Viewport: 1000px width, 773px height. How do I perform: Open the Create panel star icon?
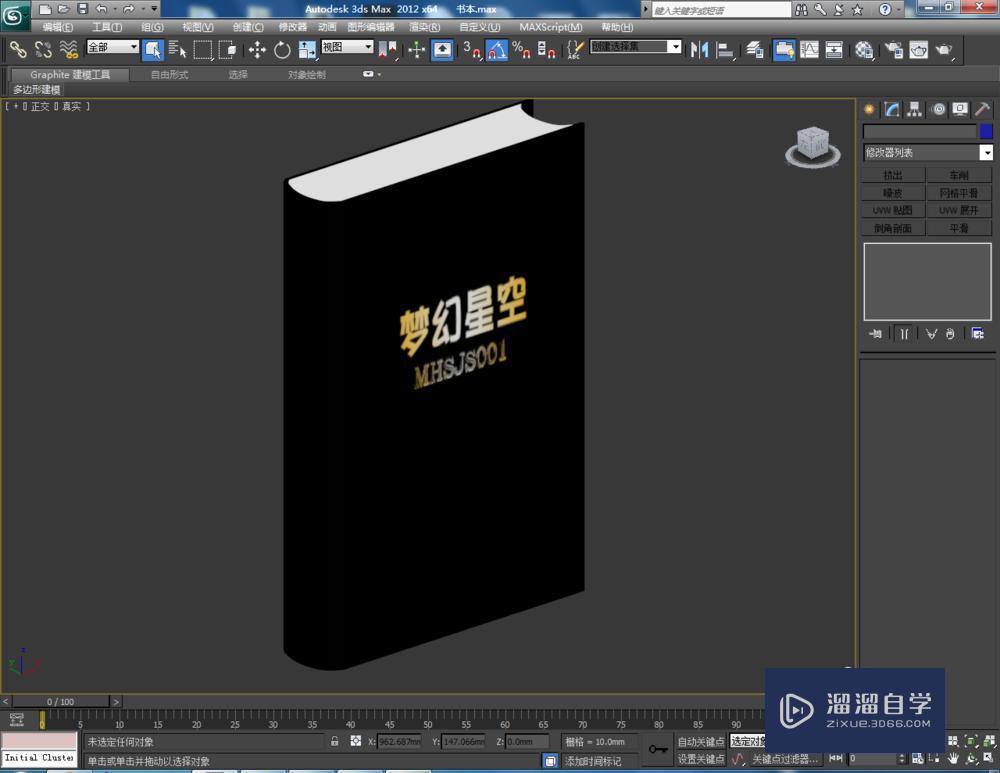869,109
